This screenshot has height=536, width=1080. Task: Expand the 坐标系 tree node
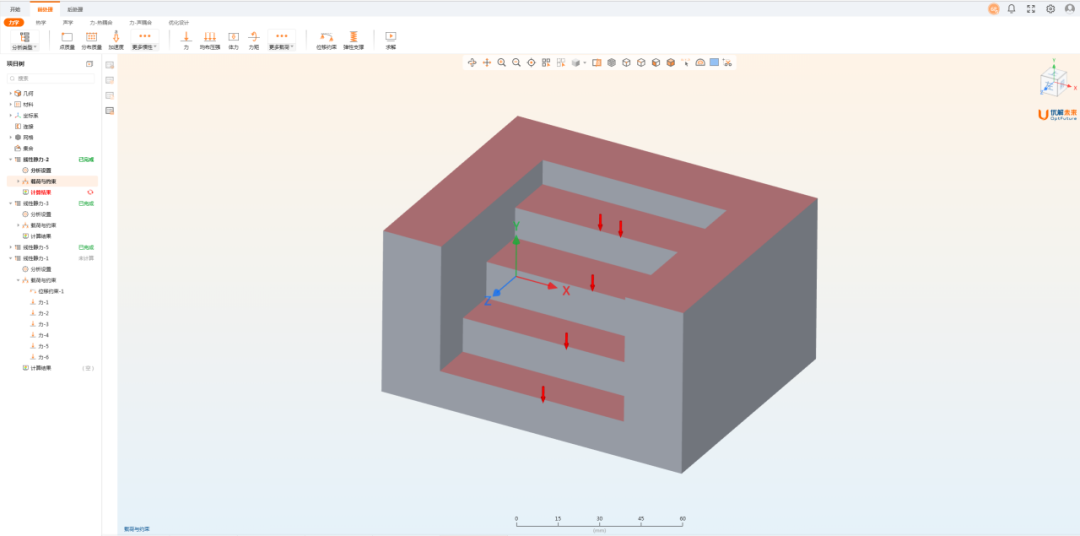(10, 115)
